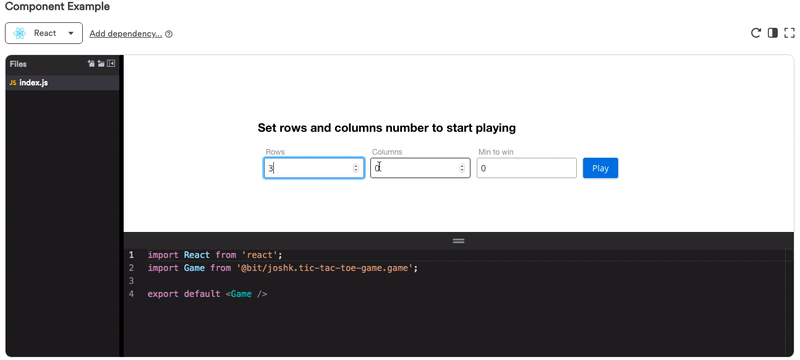
Task: Click the blue Play button
Action: 601,168
